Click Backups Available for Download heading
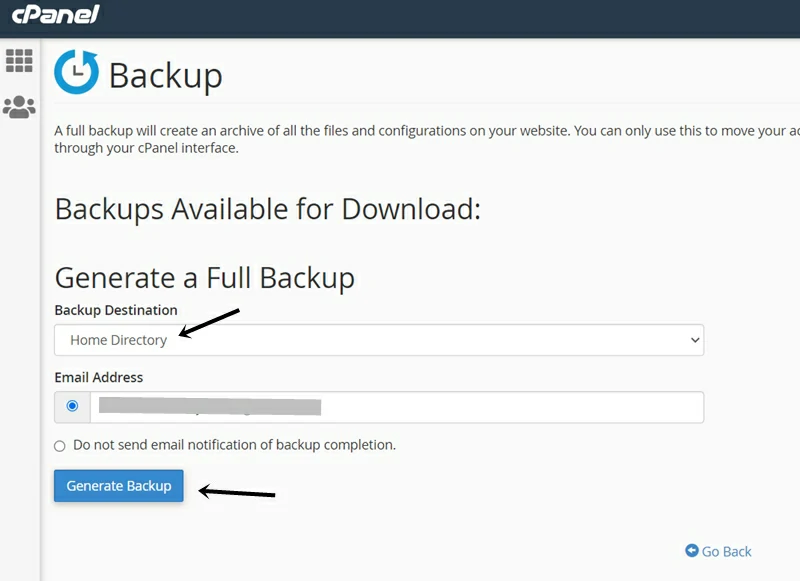The height and width of the screenshot is (581, 800). [x=267, y=209]
